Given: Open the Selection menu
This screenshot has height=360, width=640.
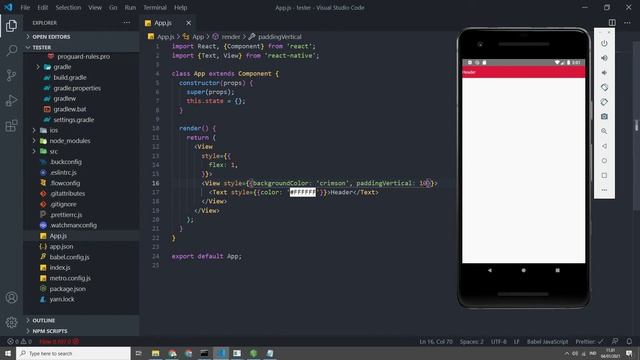Looking at the screenshot, I should (x=68, y=7).
